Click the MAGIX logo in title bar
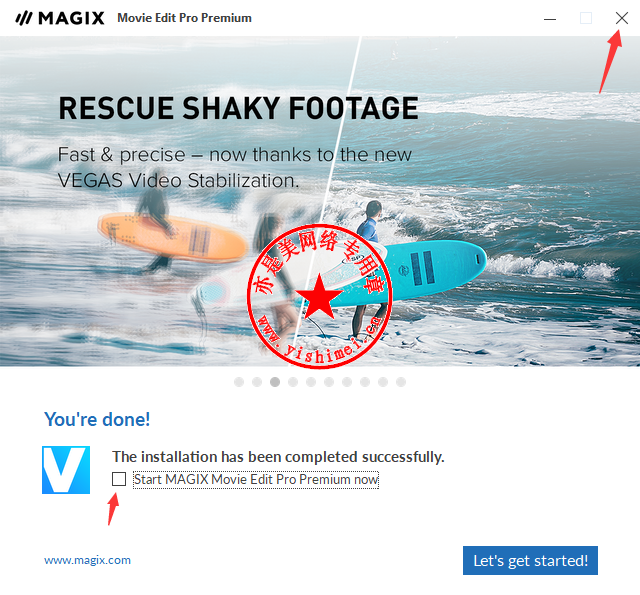640x595 pixels. click(60, 18)
